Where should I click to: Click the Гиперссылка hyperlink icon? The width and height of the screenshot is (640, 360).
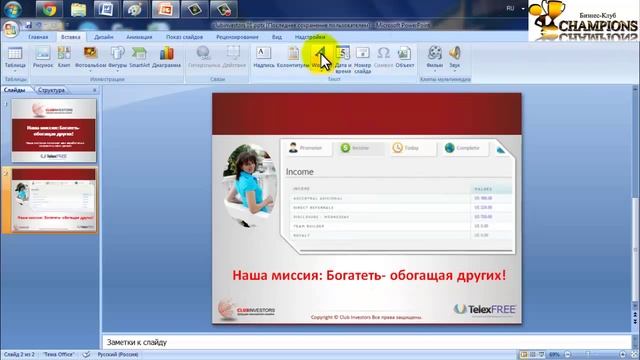click(203, 53)
